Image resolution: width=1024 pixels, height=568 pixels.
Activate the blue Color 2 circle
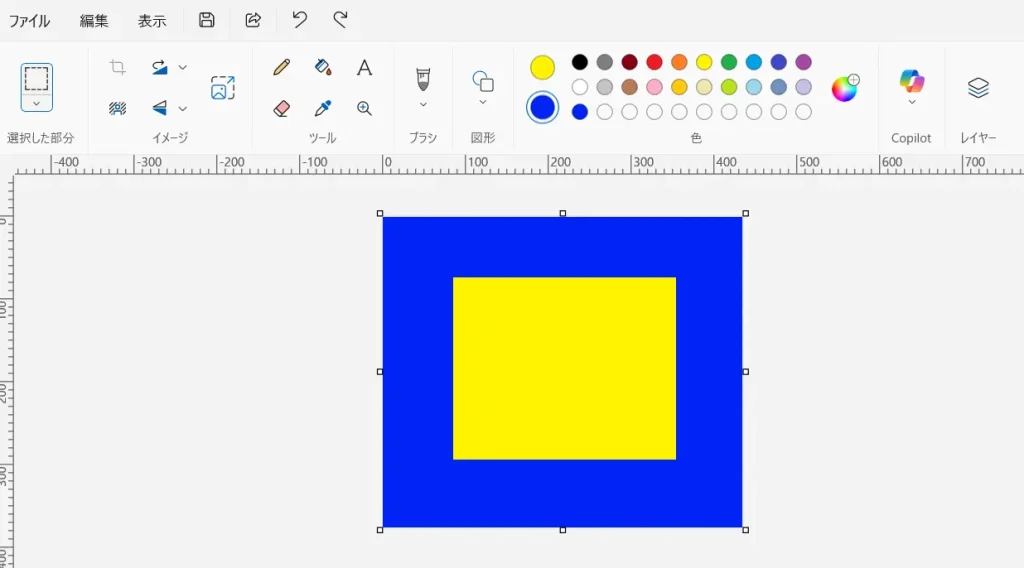(542, 107)
